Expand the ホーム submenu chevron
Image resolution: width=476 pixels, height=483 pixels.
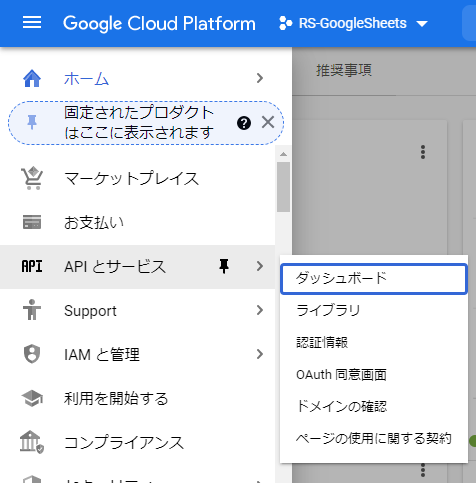coord(260,78)
